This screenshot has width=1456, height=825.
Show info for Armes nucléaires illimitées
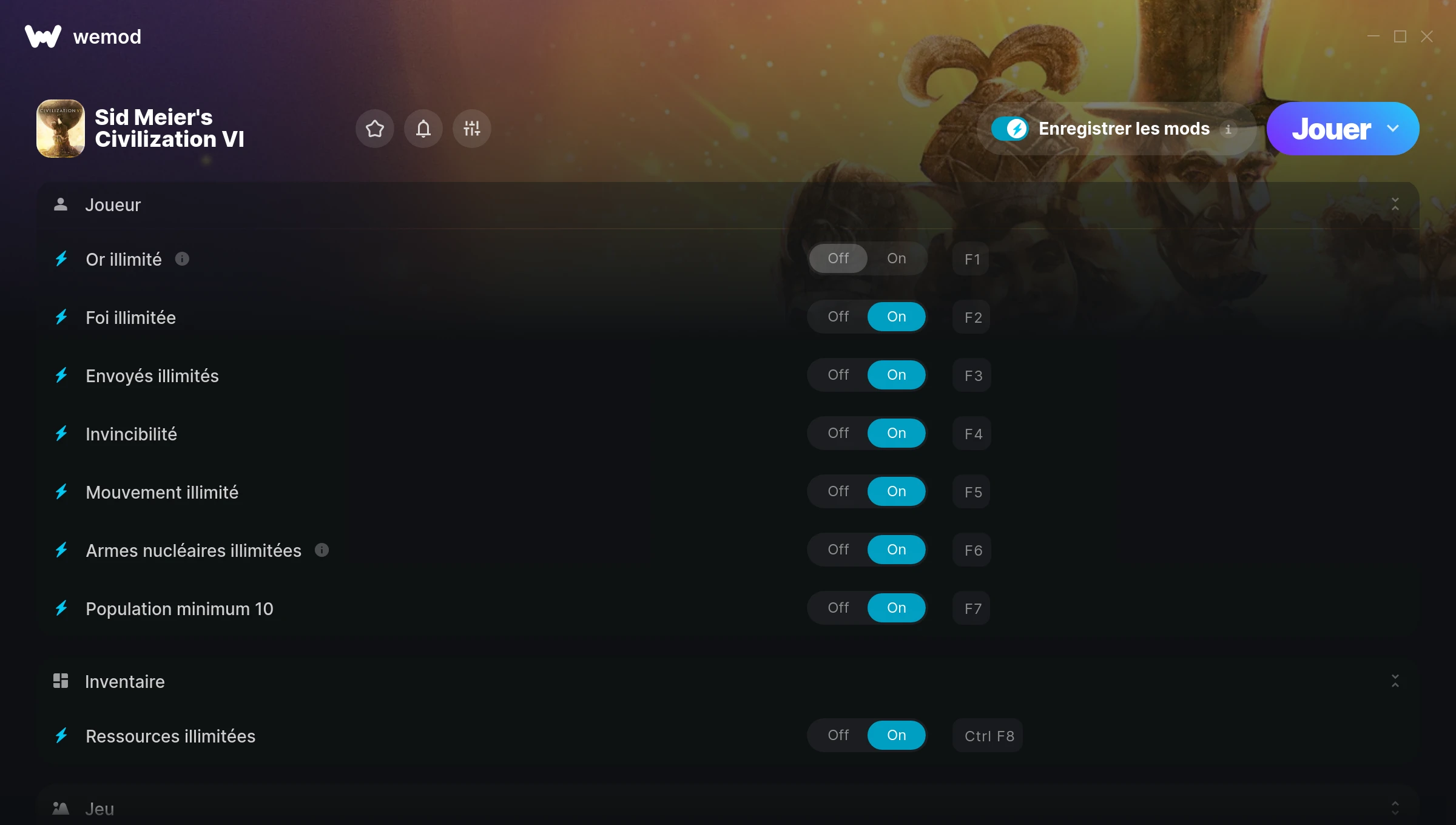tap(322, 550)
